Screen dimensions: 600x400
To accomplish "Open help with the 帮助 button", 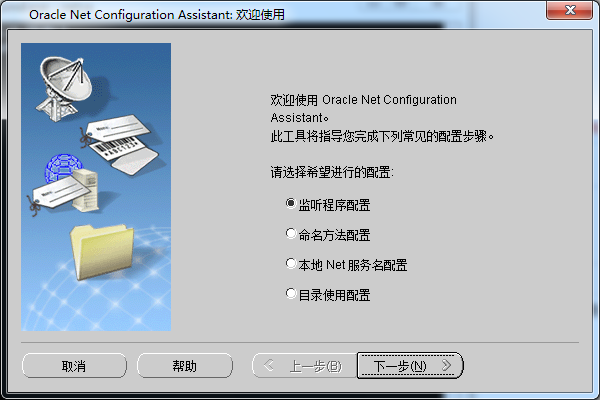I will (x=185, y=366).
